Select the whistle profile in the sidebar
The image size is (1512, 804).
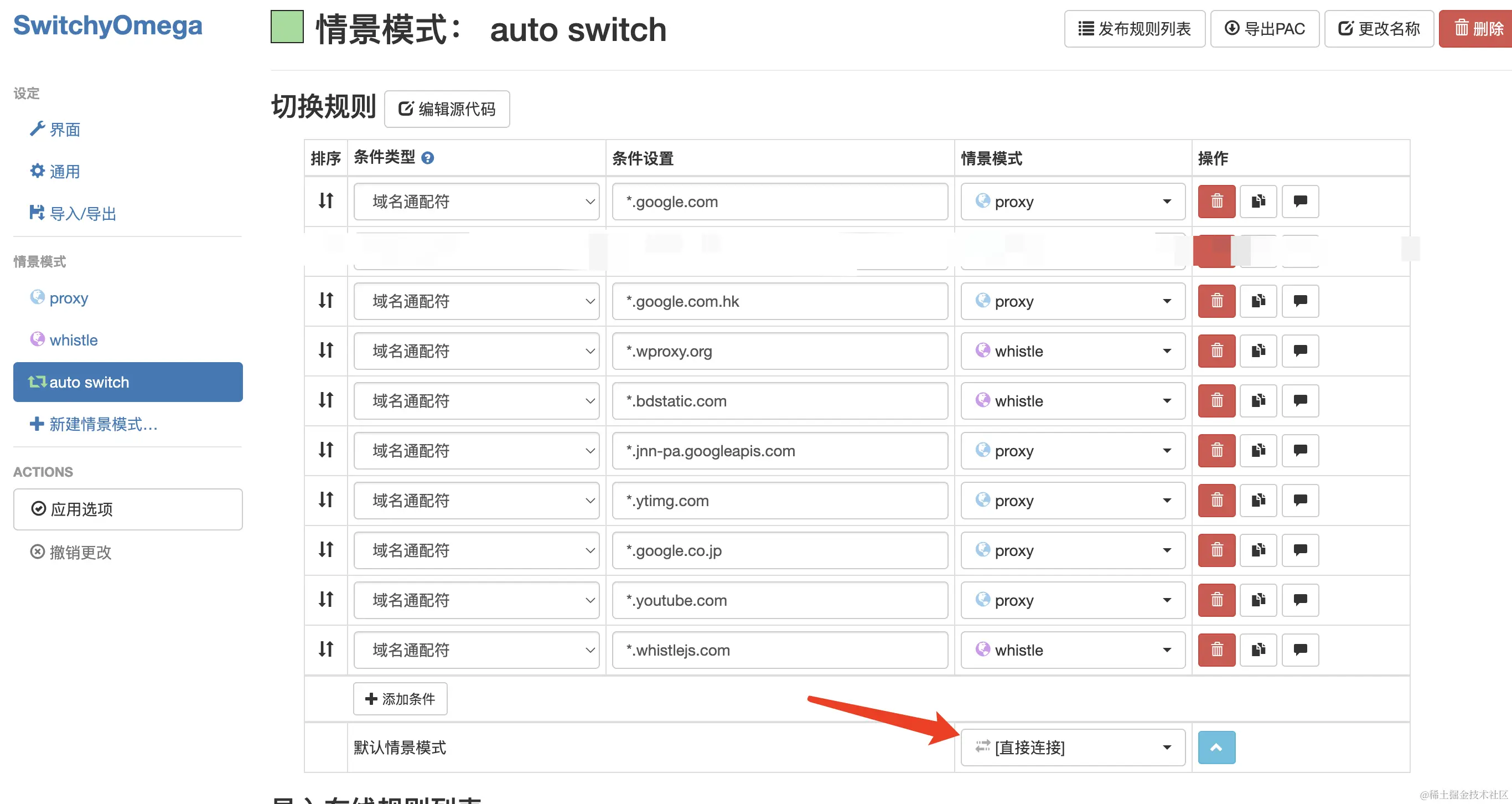pos(74,339)
